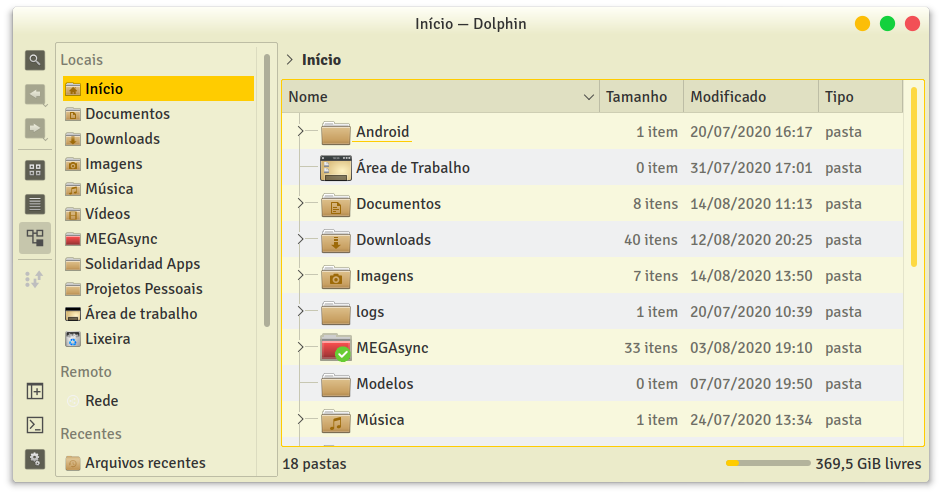Go back using the back arrow button

[x=35, y=94]
